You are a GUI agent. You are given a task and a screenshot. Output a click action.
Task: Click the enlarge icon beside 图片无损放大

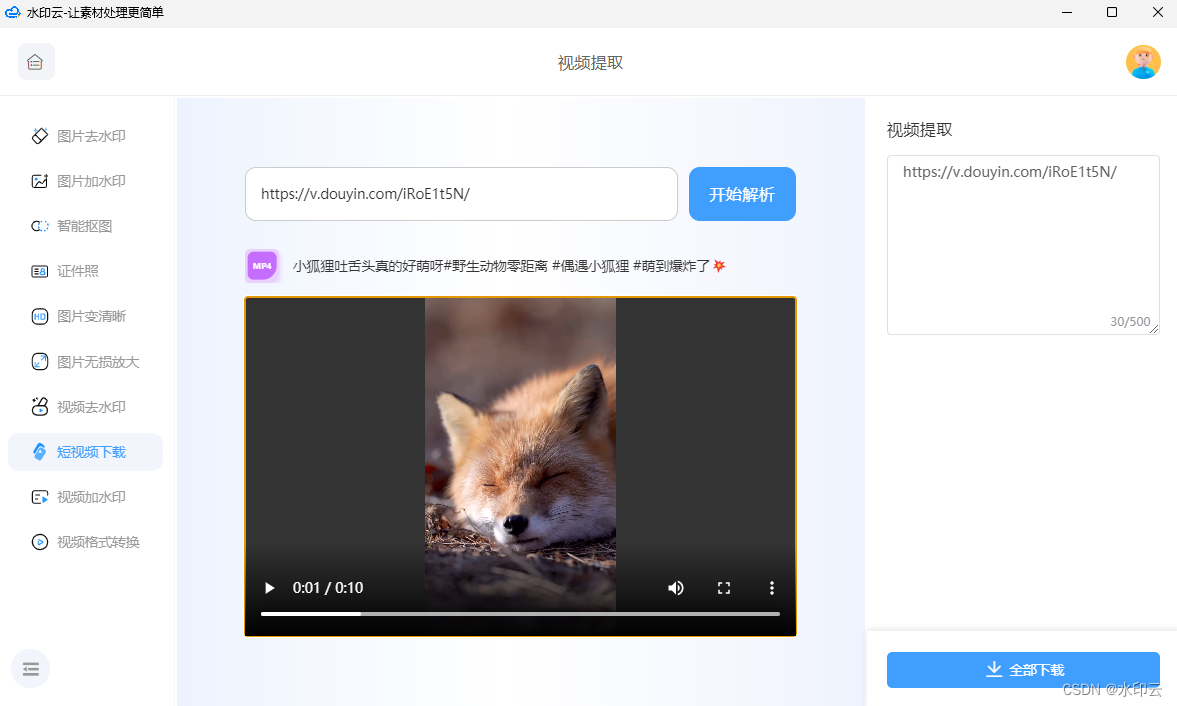[40, 362]
